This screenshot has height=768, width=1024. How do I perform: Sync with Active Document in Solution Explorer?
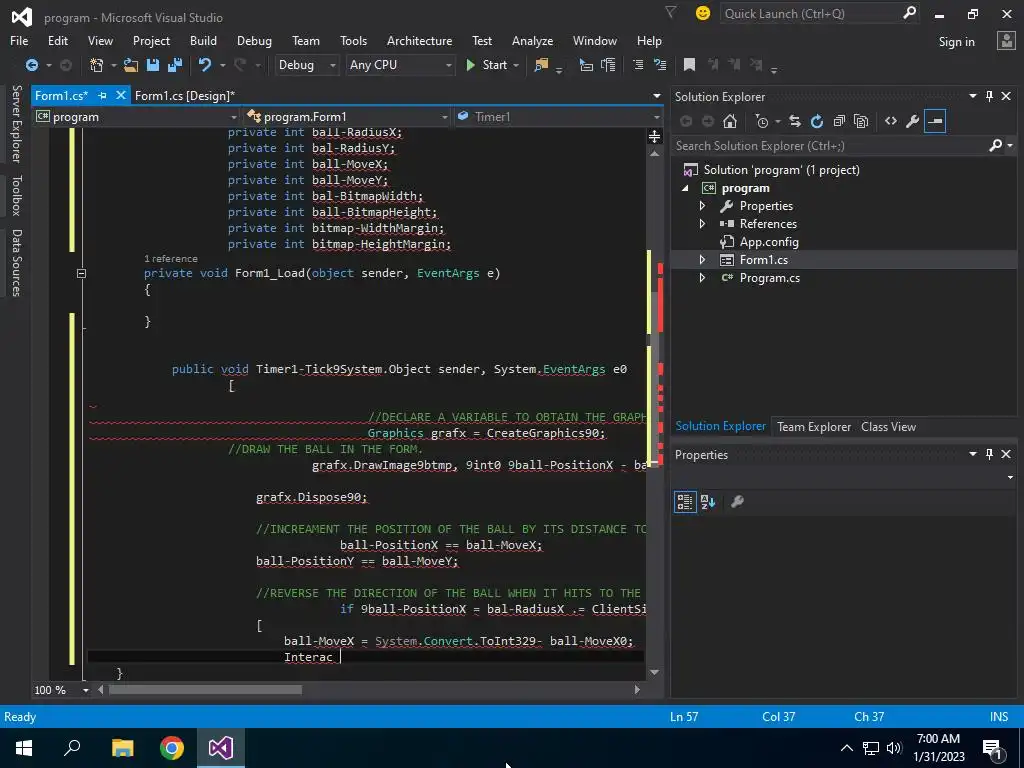[795, 121]
